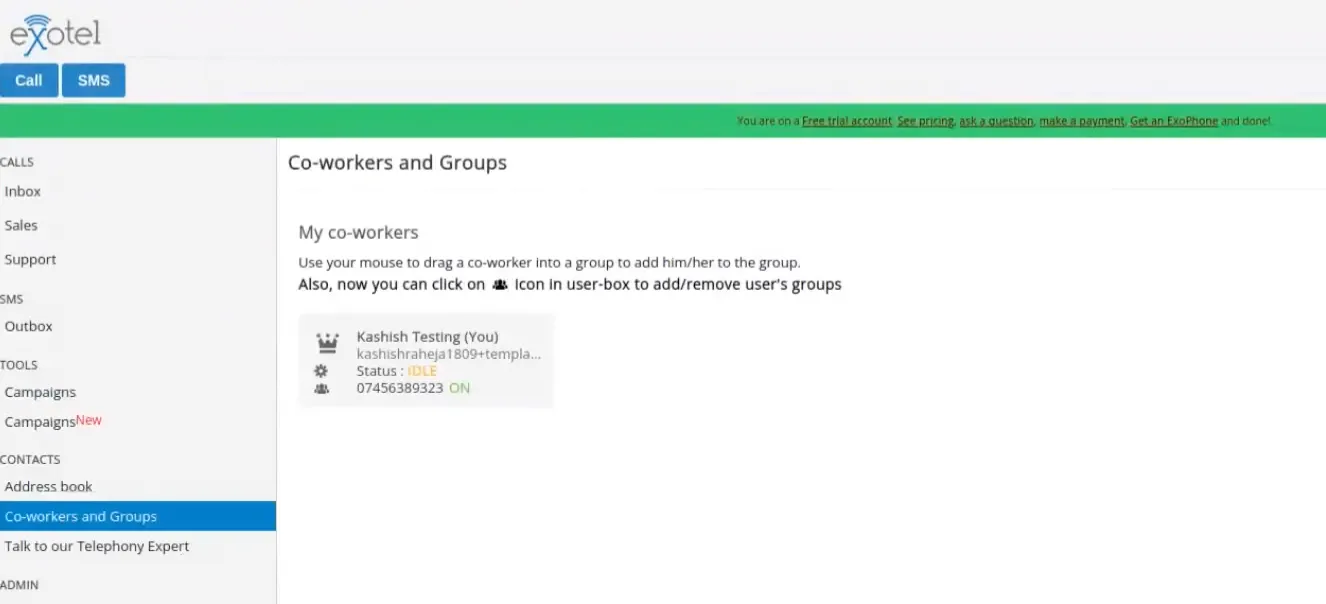Select Co-workers and Groups in sidebar
This screenshot has width=1326, height=604.
tap(138, 516)
